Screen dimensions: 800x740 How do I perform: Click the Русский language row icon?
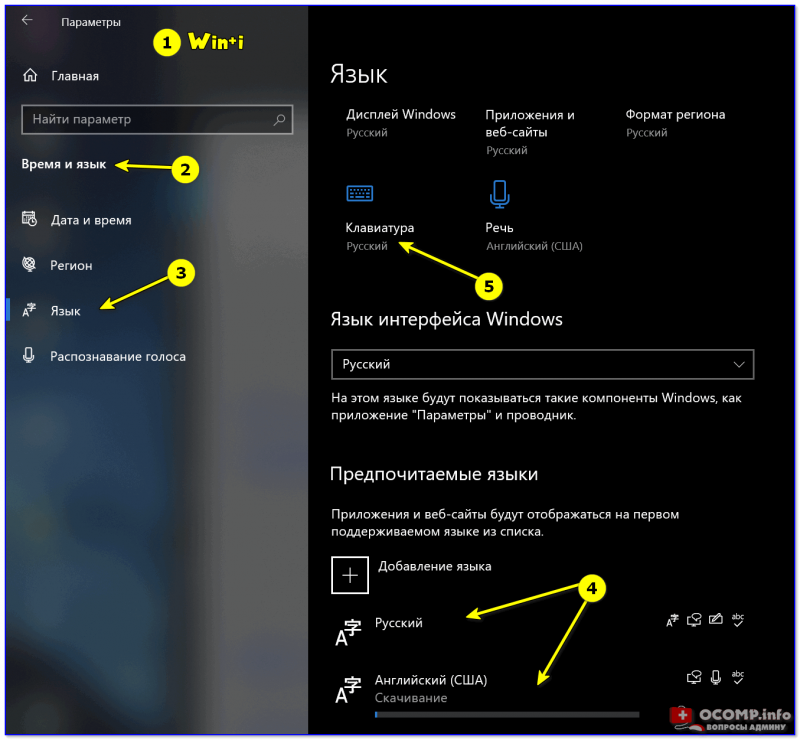348,632
